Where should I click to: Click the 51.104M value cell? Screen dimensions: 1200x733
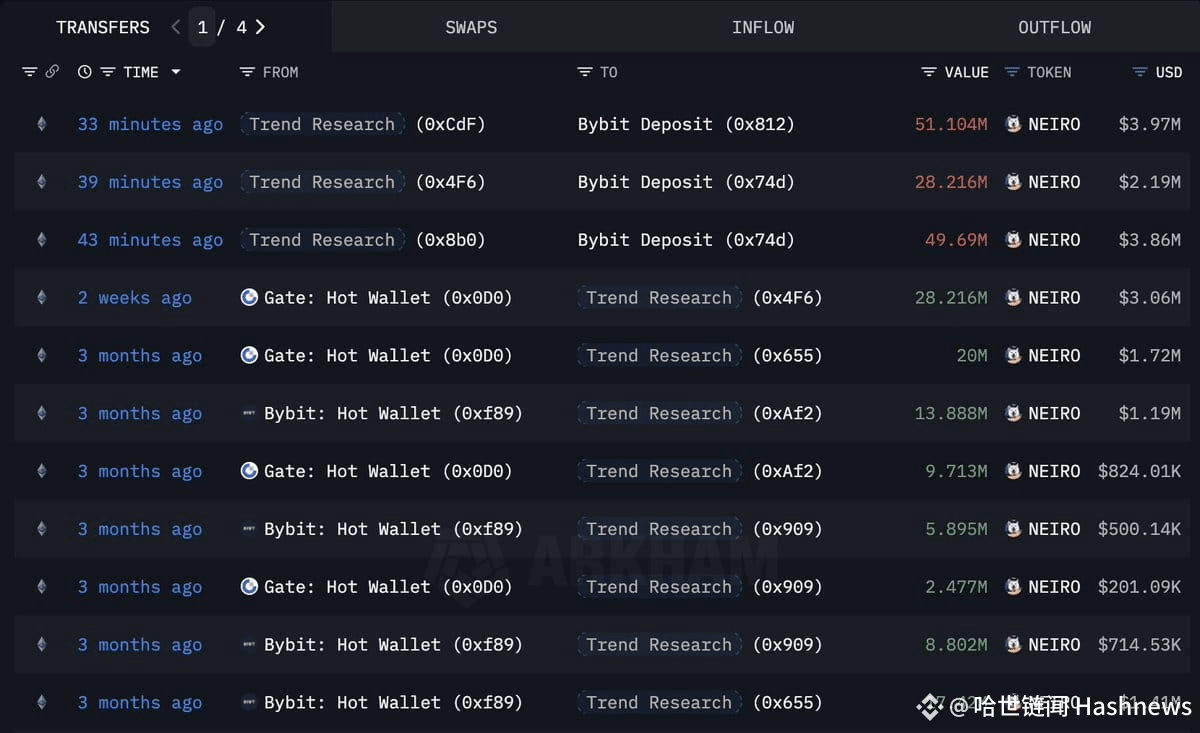pyautogui.click(x=951, y=124)
